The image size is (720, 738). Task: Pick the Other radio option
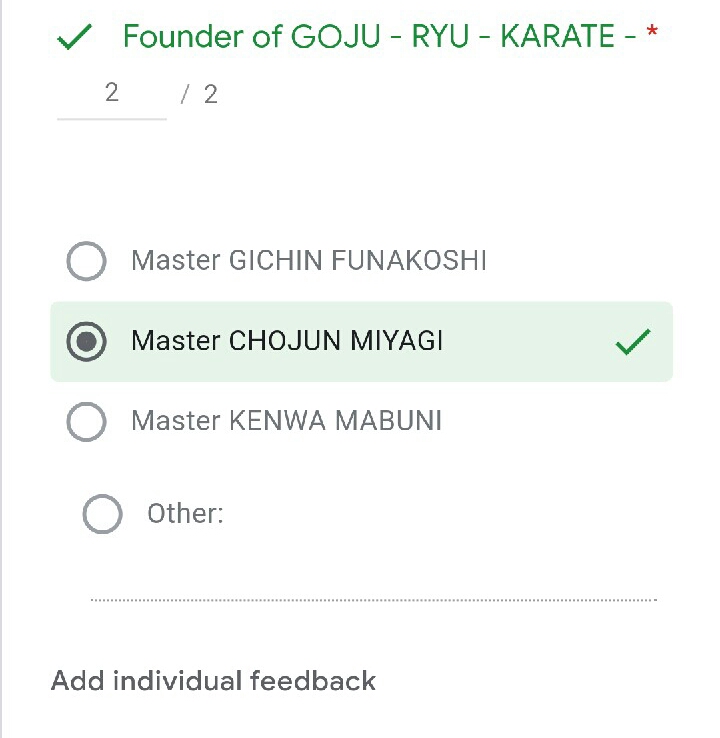coord(102,515)
